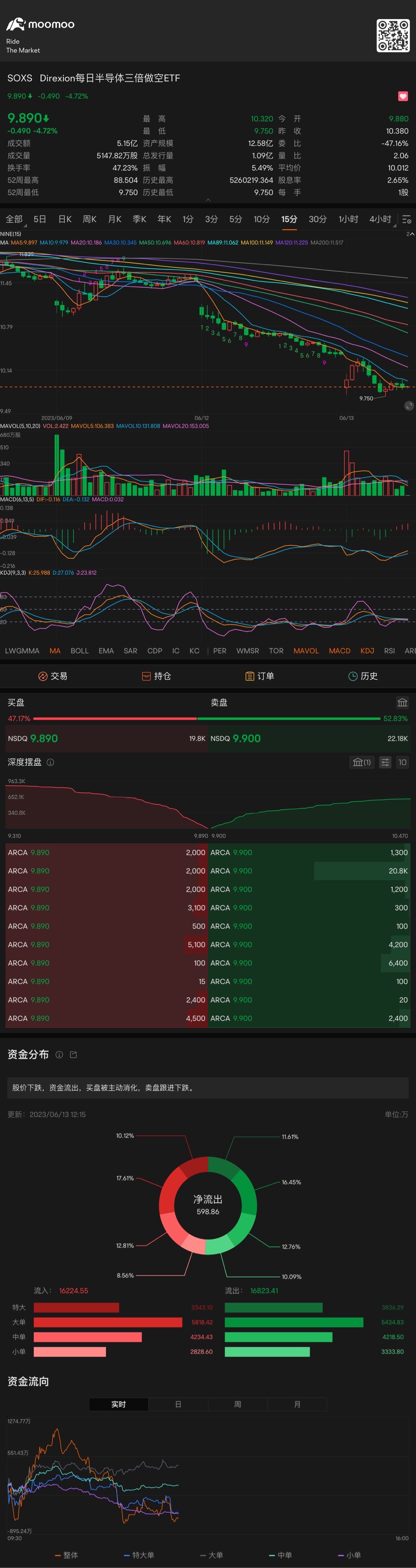Tap the info icon beside 深度摆盘
The height and width of the screenshot is (1568, 416).
pos(50,762)
